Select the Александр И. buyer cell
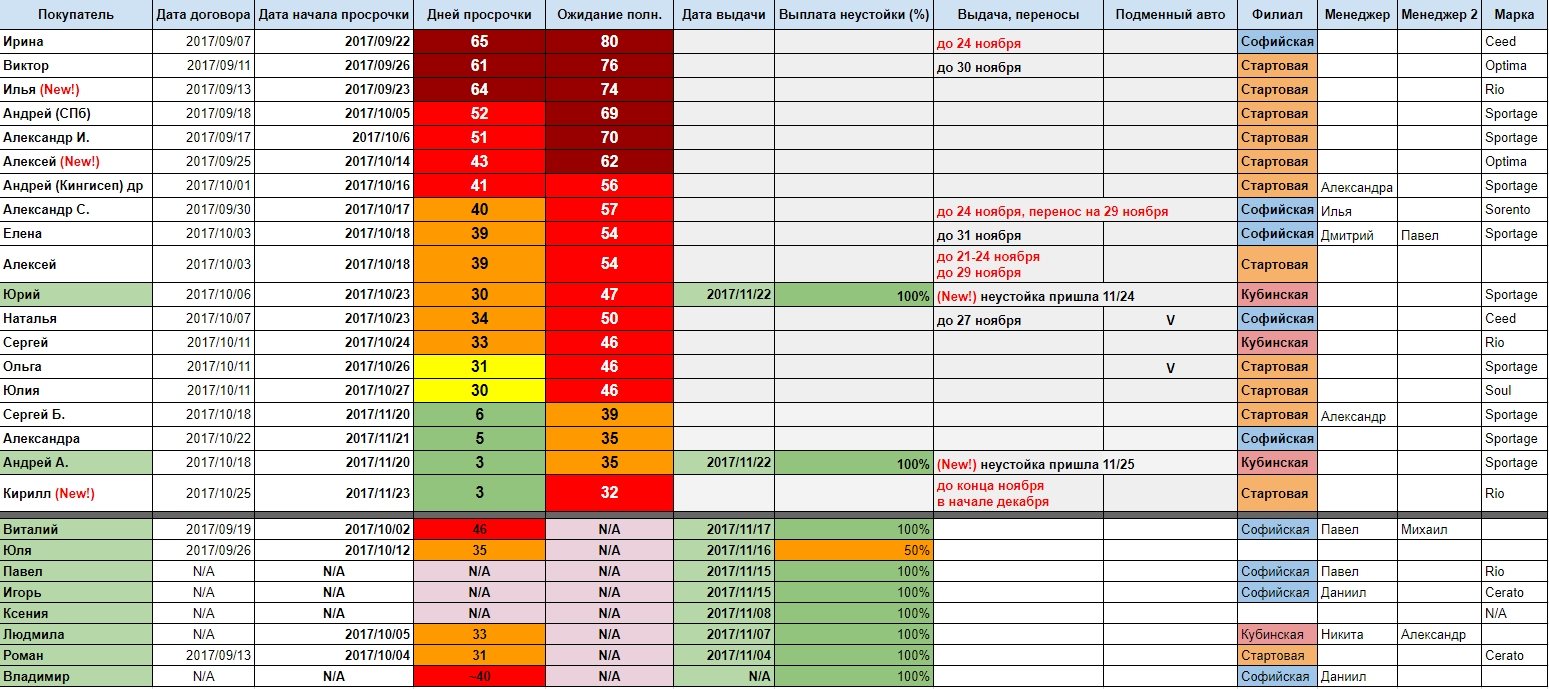This screenshot has width=1549, height=689. coord(76,138)
